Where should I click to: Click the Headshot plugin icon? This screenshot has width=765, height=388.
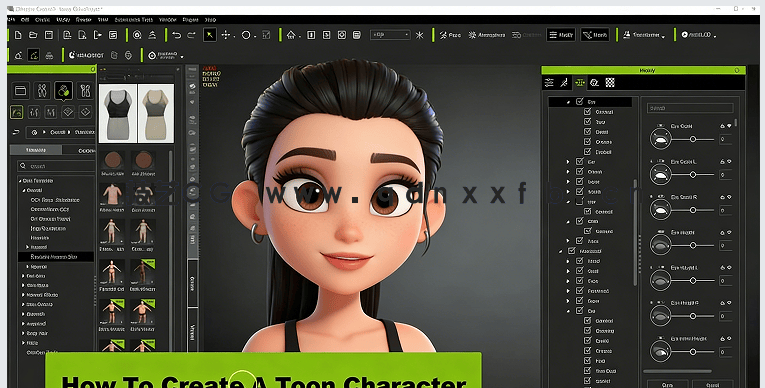[x=85, y=55]
